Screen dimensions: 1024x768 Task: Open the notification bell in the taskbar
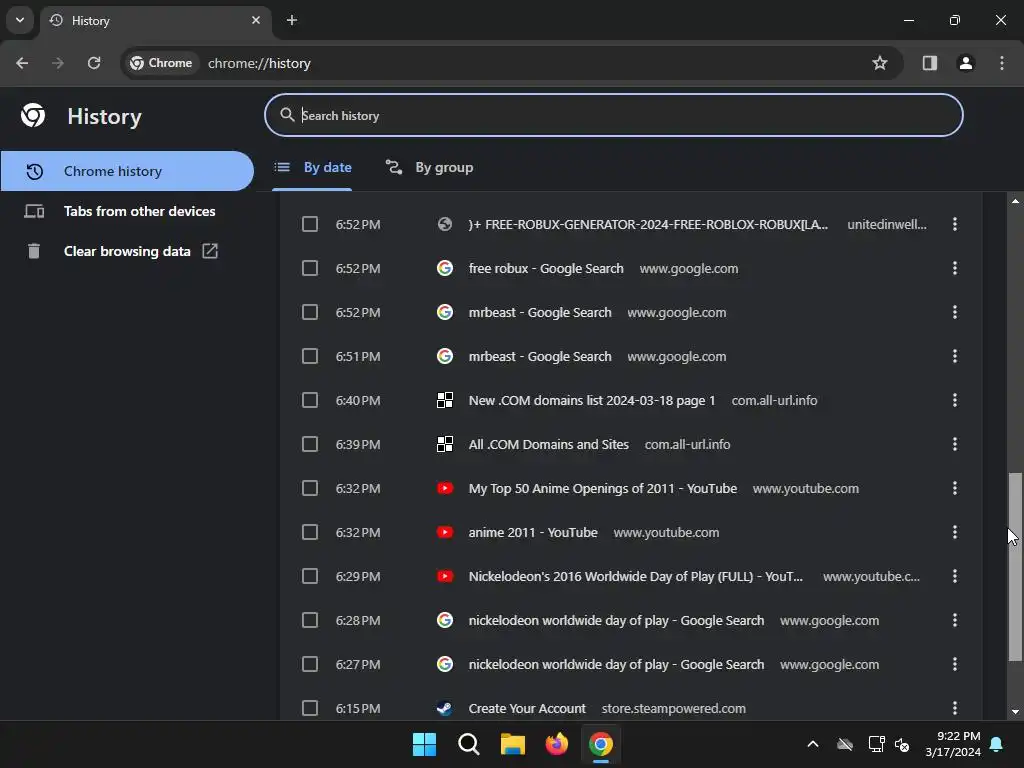[997, 744]
